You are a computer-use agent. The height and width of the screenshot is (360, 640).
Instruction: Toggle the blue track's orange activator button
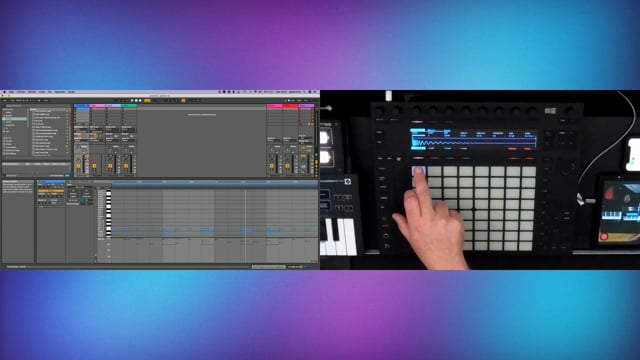pyautogui.click(x=78, y=166)
